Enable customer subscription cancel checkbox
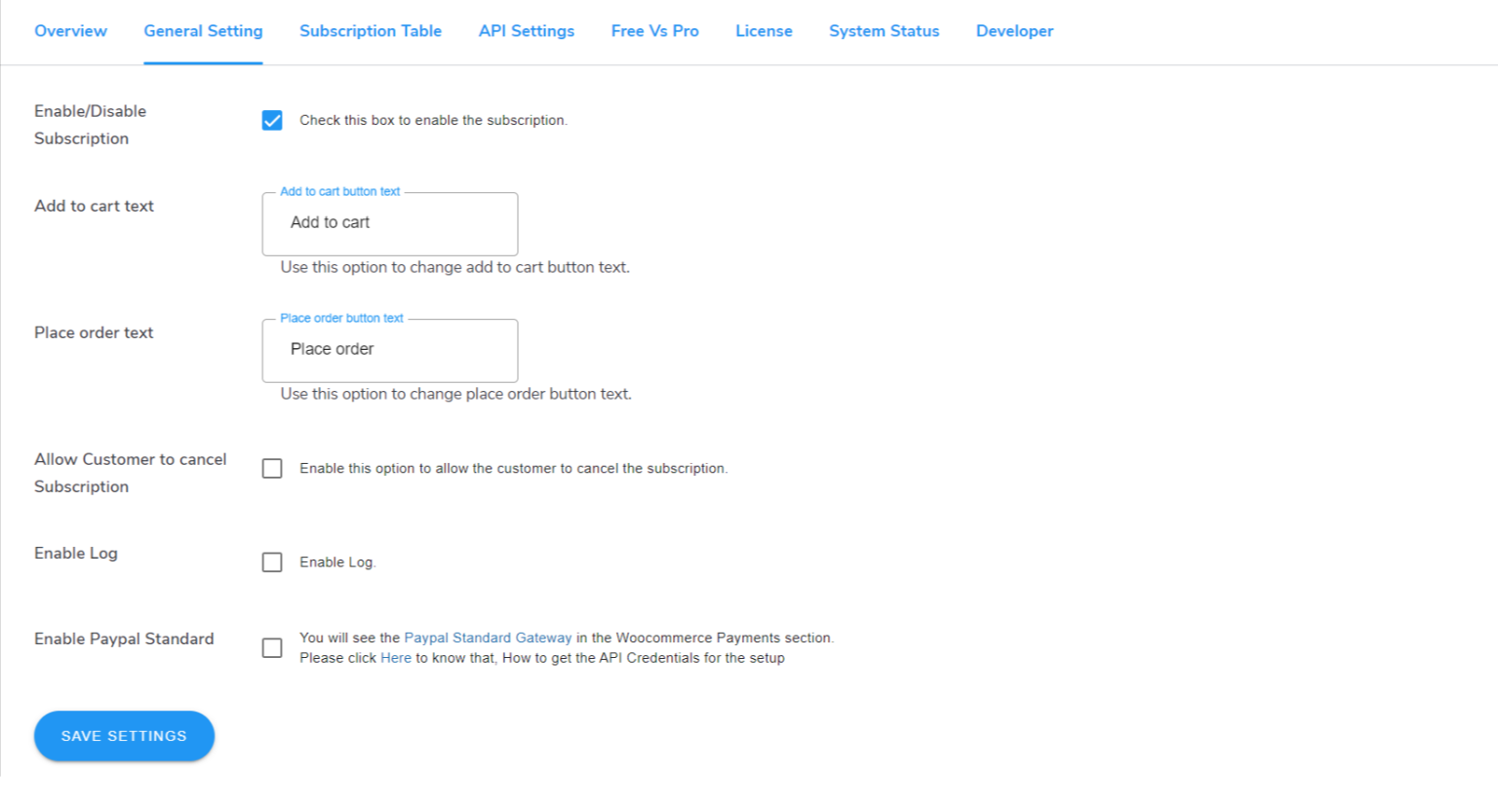 pyautogui.click(x=272, y=469)
